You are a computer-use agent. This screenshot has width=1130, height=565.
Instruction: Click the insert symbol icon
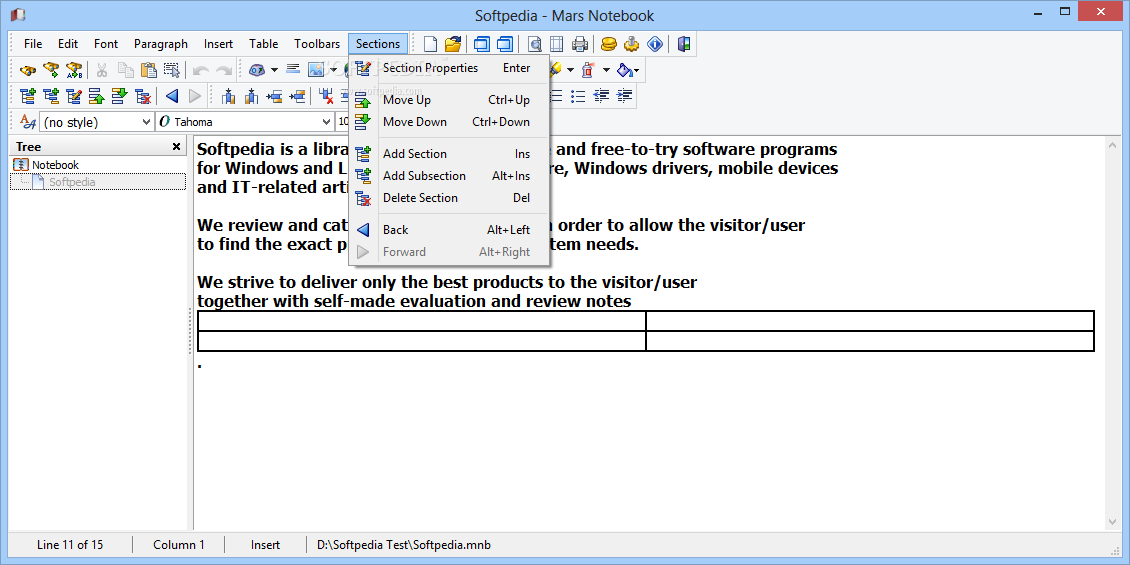coord(257,70)
